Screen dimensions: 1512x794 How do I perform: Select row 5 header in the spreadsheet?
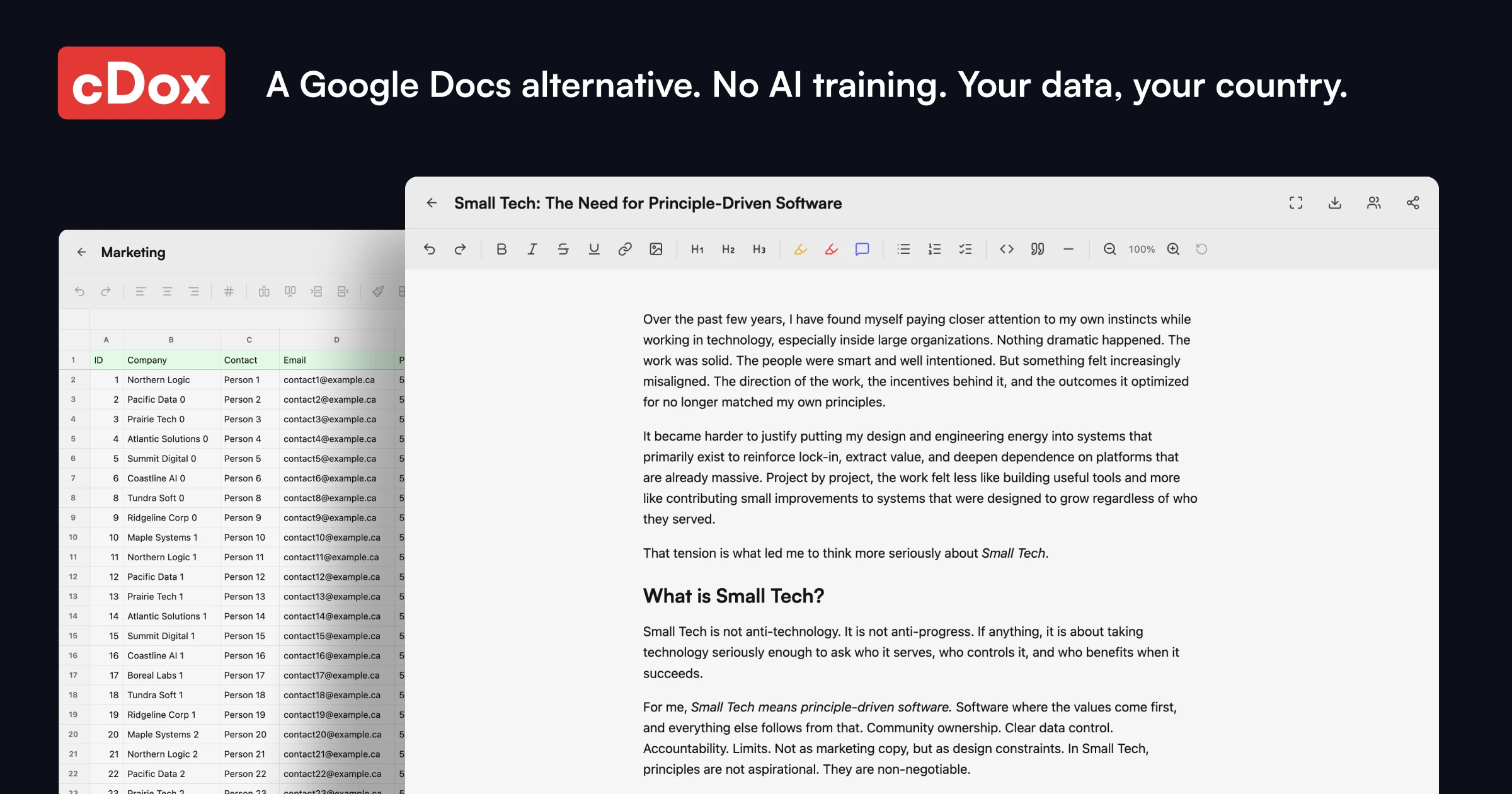[74, 439]
